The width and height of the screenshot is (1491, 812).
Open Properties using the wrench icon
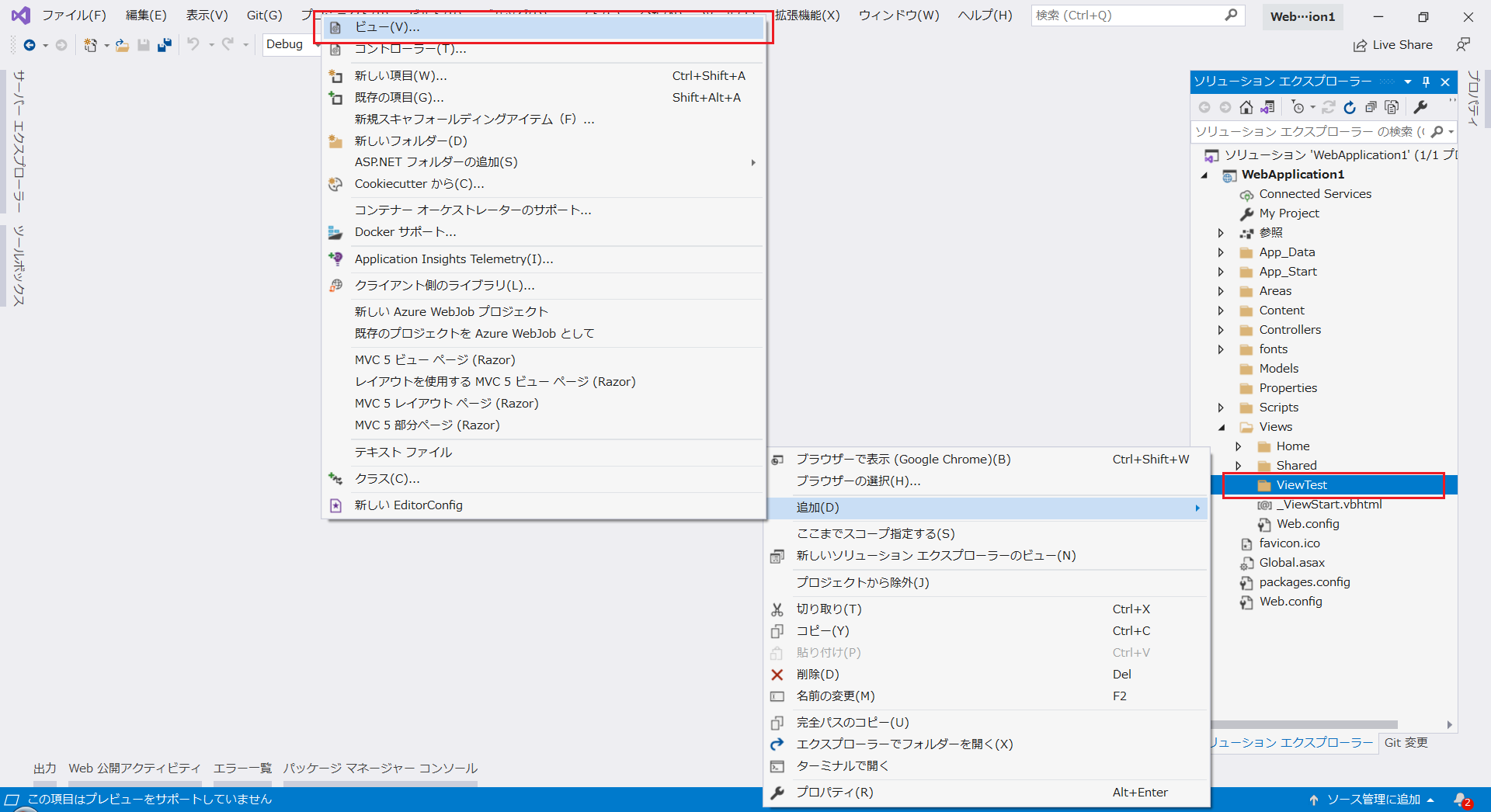(1421, 107)
